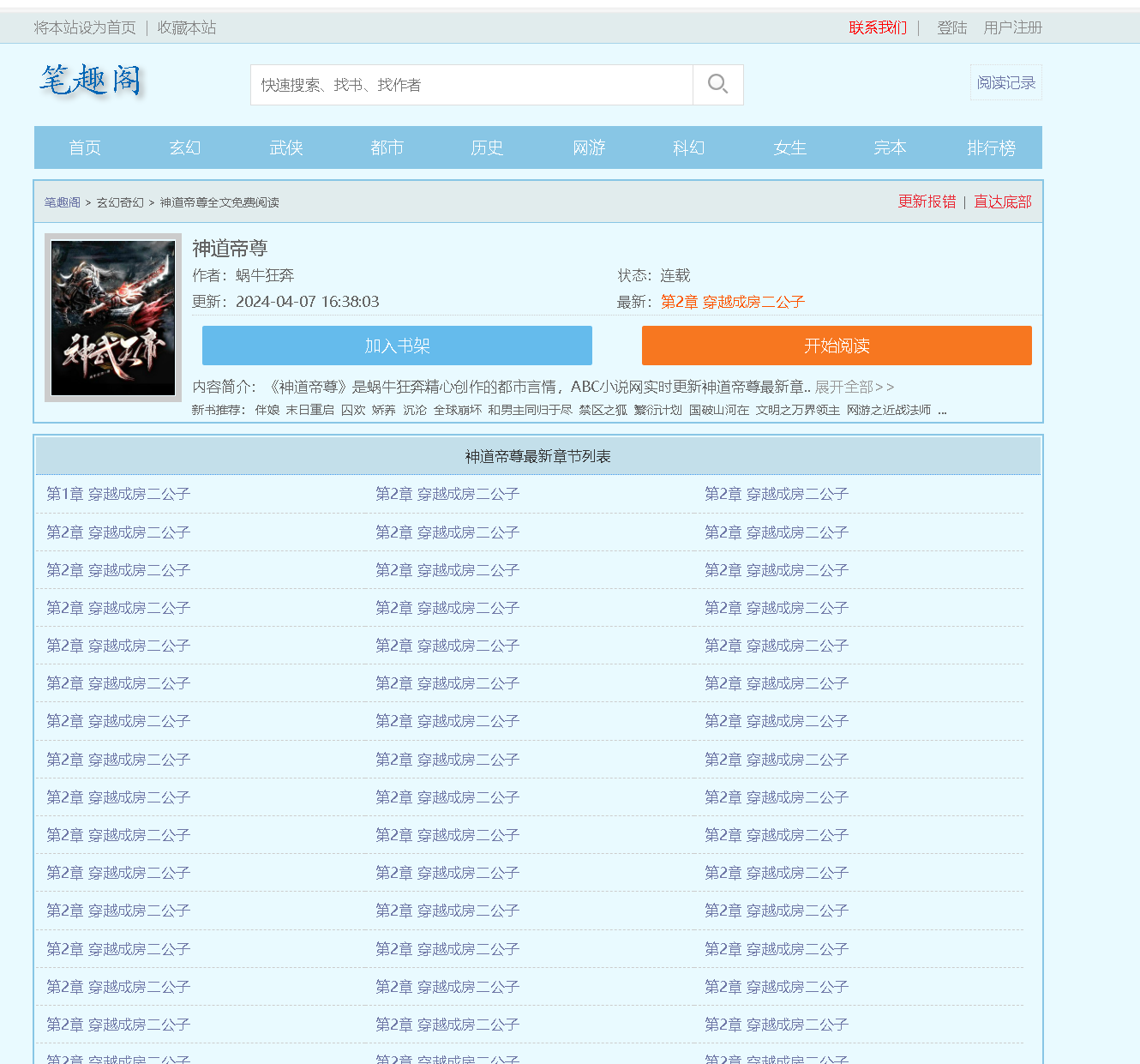Select 历史 category in navigation
The width and height of the screenshot is (1140, 1064).
point(488,147)
